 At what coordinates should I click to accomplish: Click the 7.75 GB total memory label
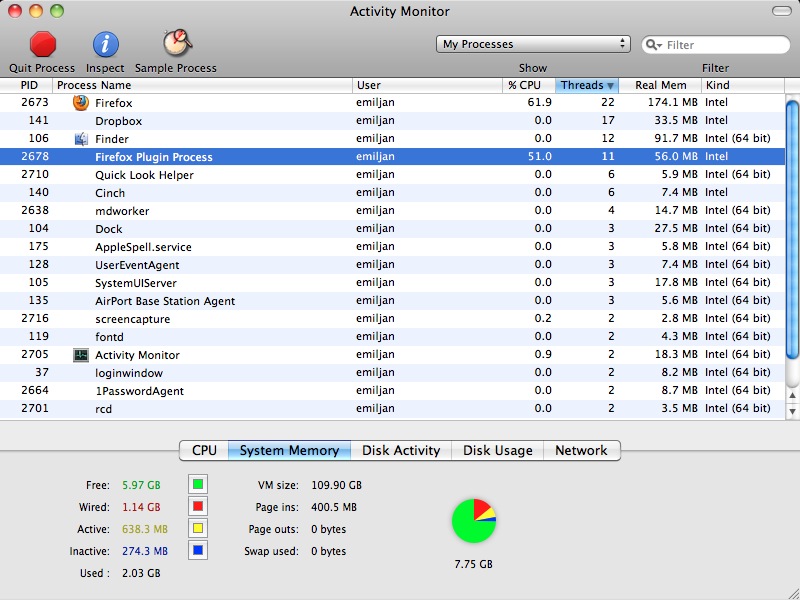click(x=473, y=564)
